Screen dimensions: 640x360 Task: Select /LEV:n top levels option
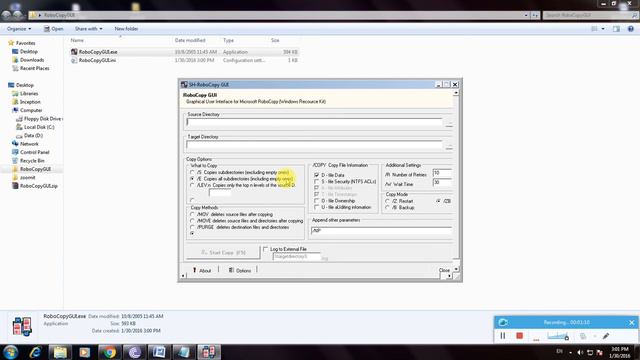pos(192,185)
